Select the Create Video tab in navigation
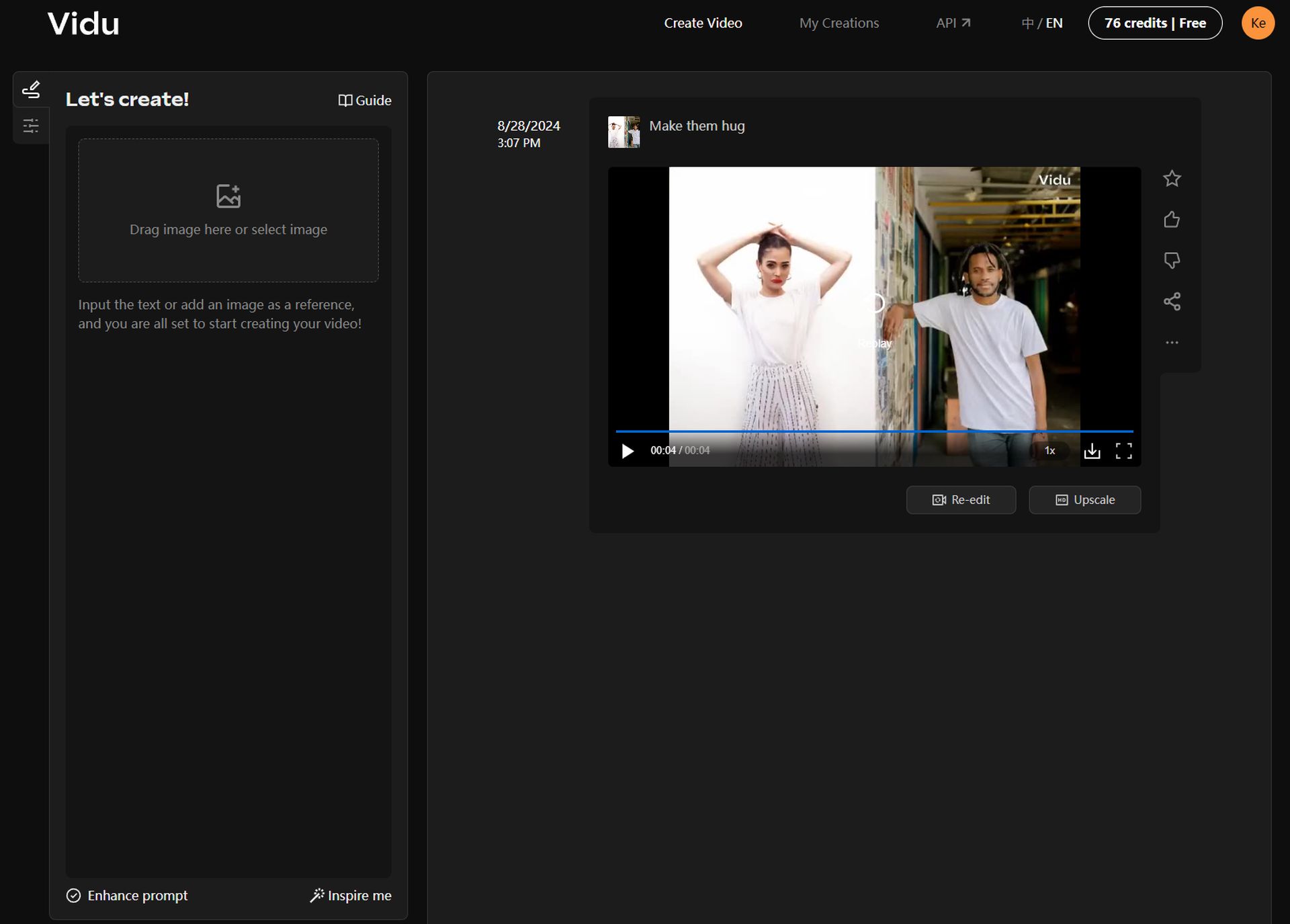The height and width of the screenshot is (924, 1290). 702,22
